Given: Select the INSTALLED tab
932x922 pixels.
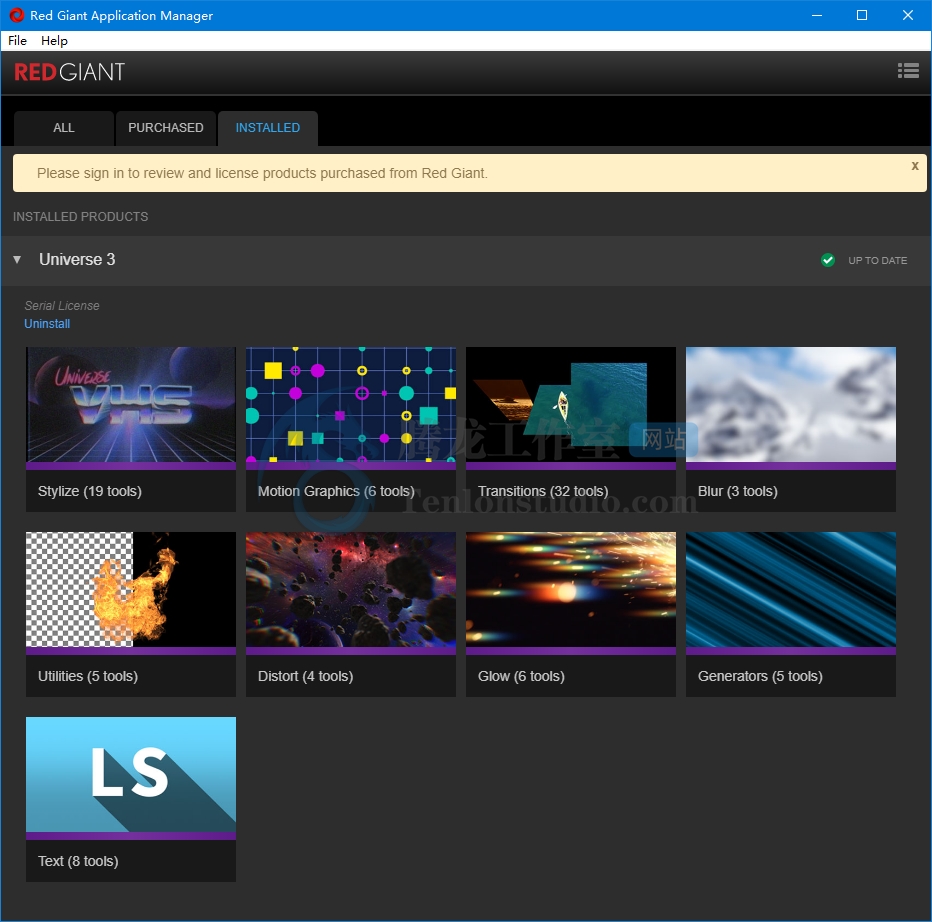Looking at the screenshot, I should pyautogui.click(x=268, y=128).
